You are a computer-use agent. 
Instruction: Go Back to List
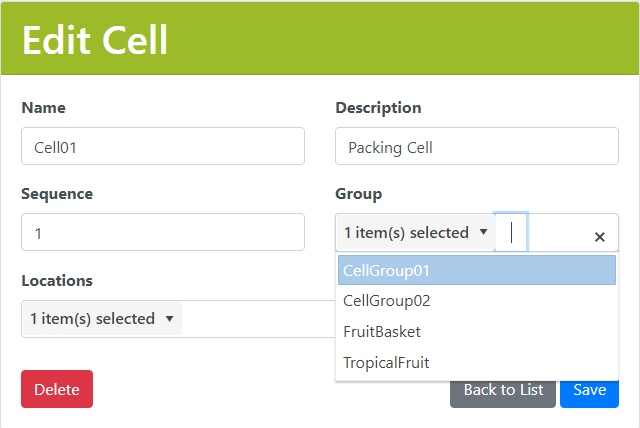503,390
